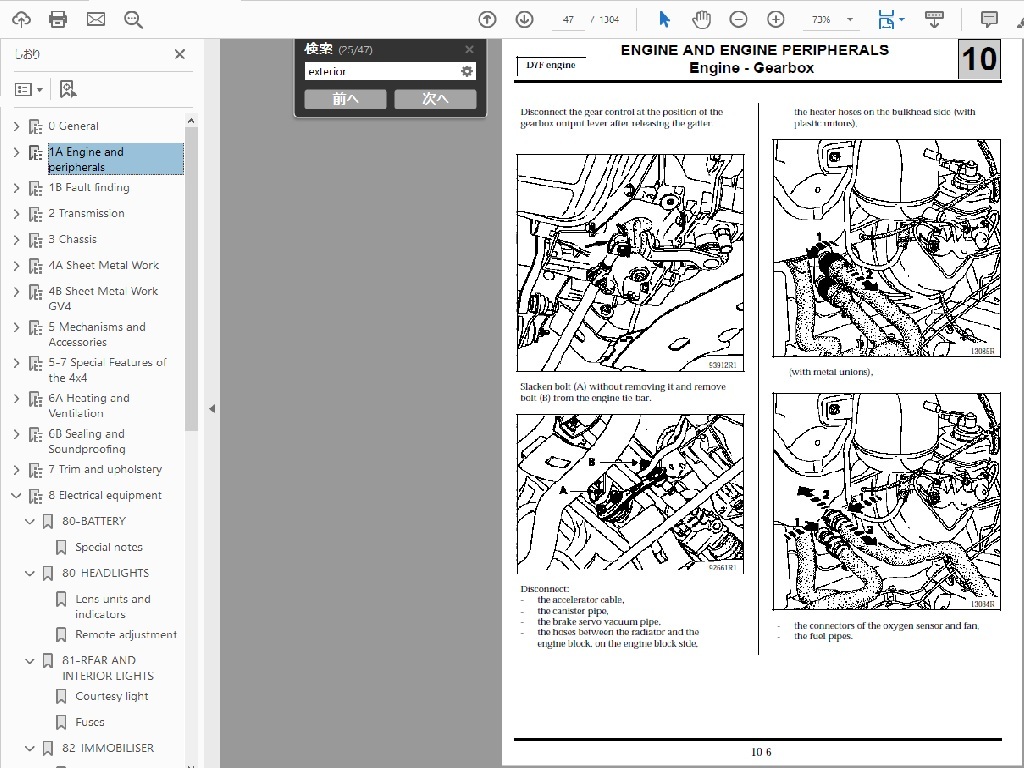Open search settings gear icon

pyautogui.click(x=467, y=71)
